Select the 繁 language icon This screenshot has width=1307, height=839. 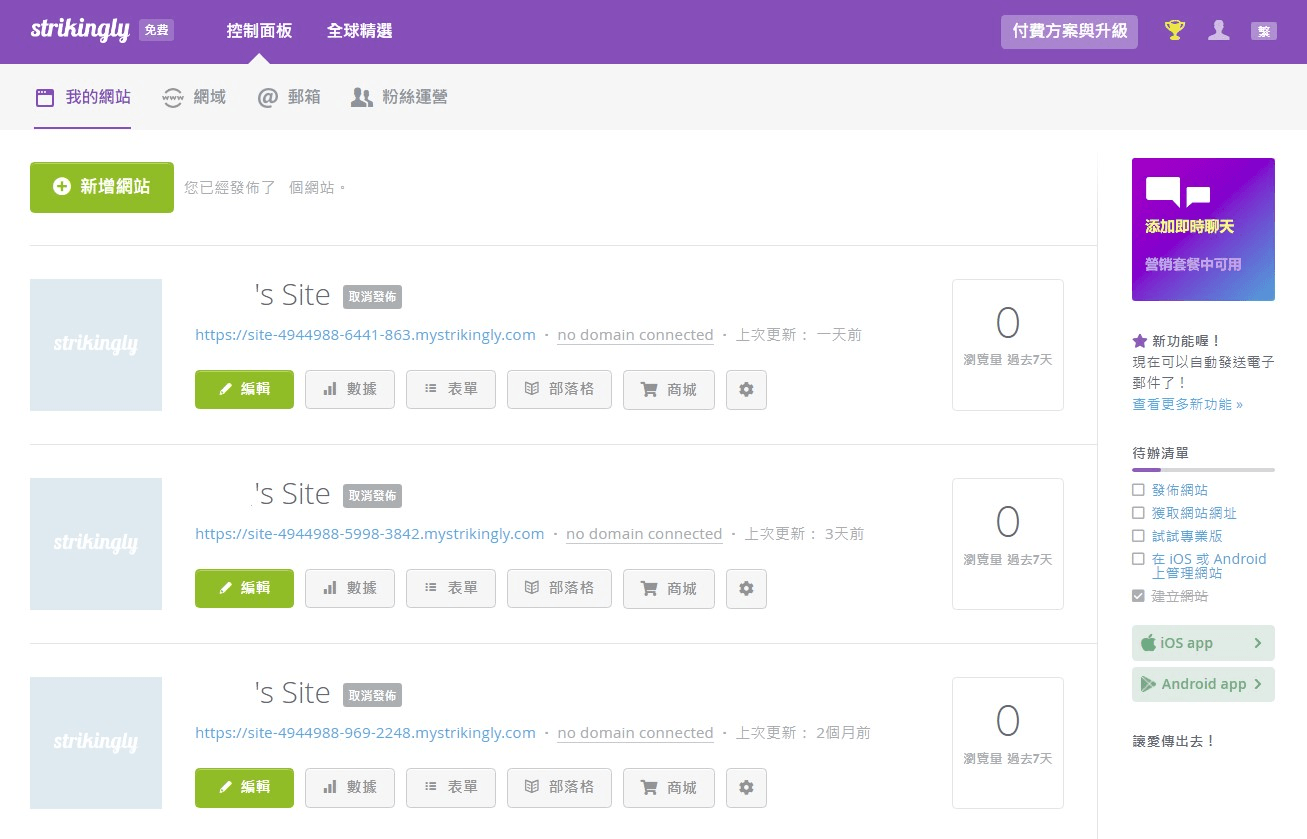point(1264,31)
